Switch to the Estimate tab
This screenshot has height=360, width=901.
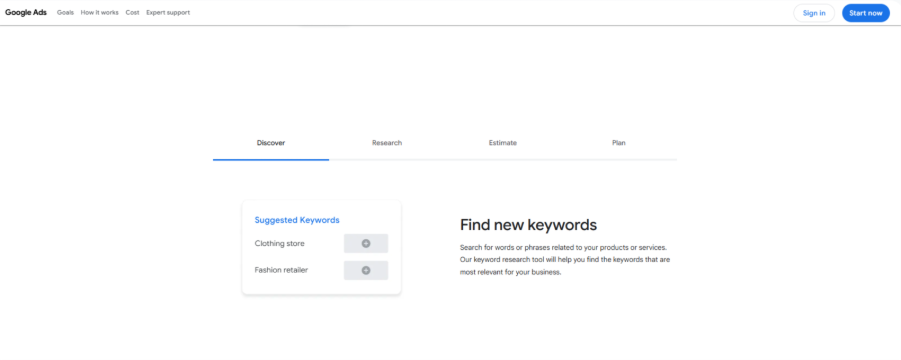click(x=503, y=143)
